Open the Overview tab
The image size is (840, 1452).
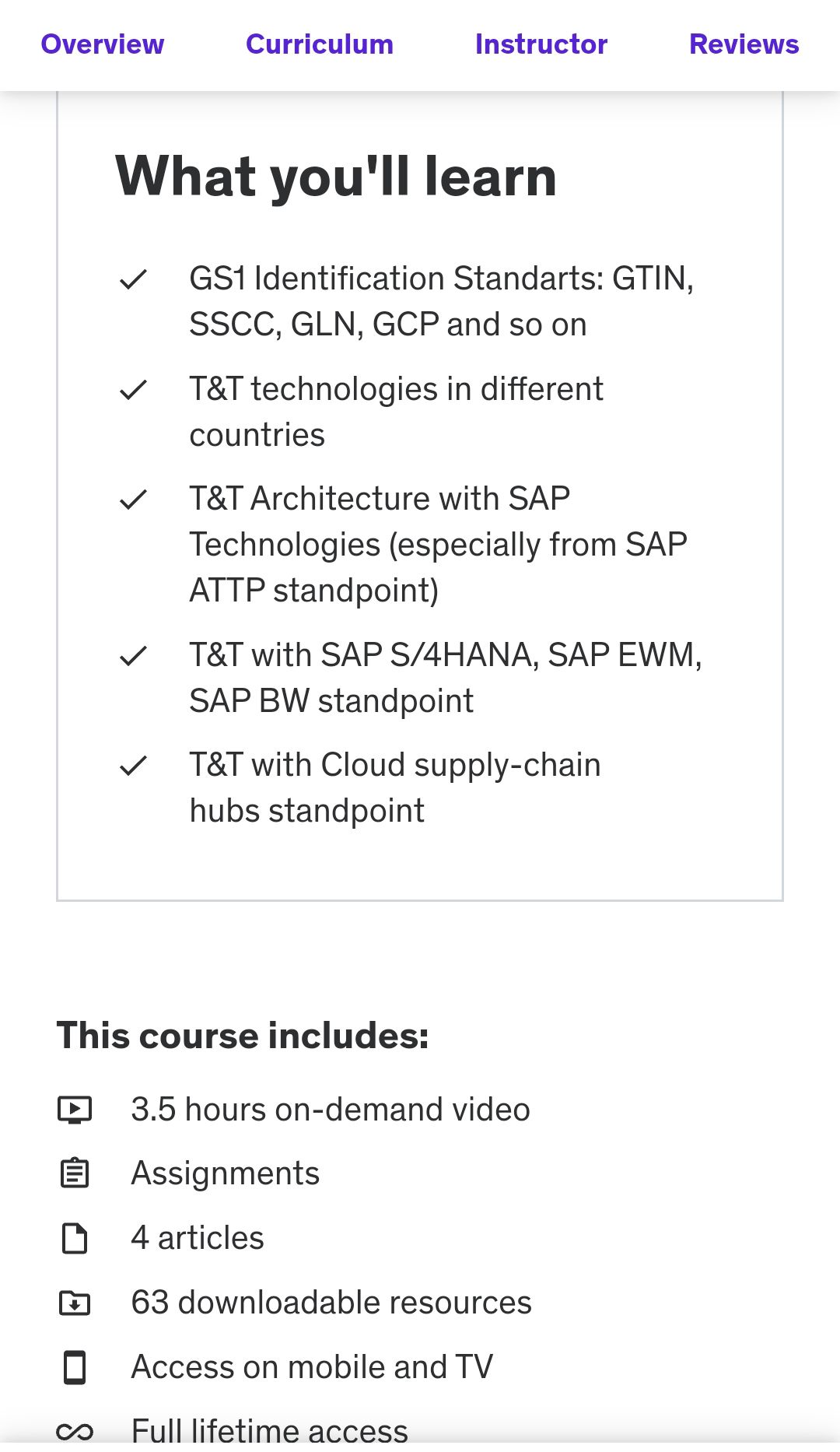point(103,44)
